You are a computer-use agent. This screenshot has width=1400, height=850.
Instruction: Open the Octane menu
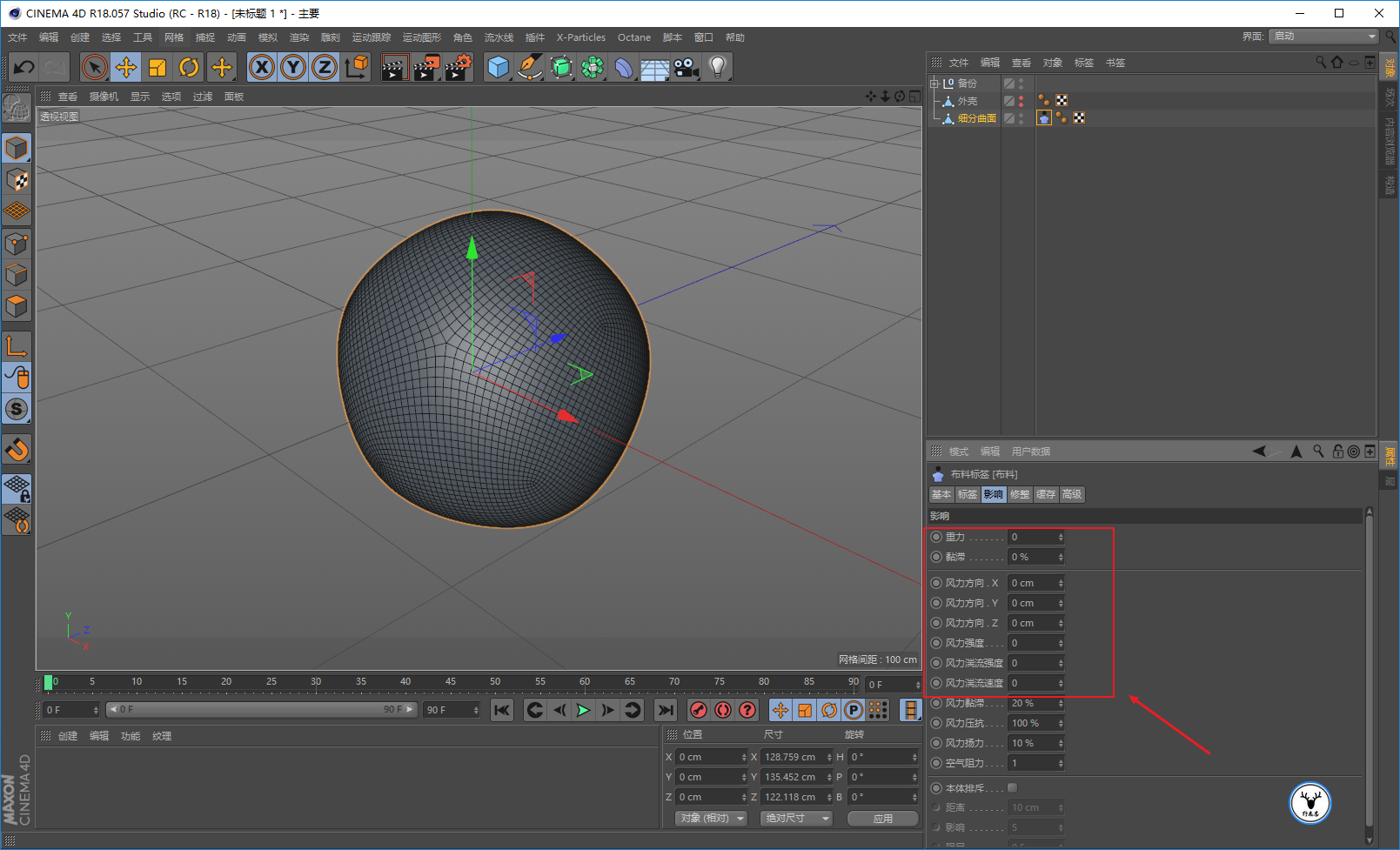[634, 37]
